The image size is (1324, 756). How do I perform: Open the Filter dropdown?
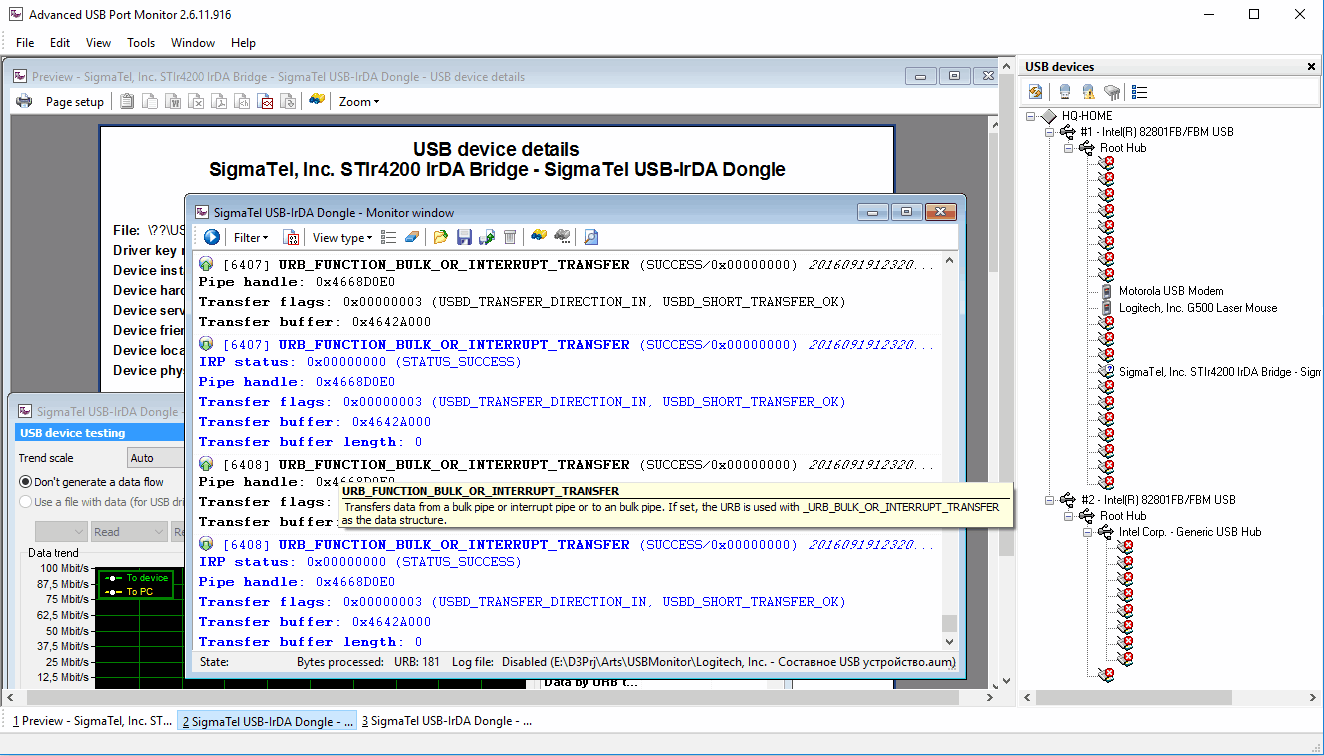251,238
